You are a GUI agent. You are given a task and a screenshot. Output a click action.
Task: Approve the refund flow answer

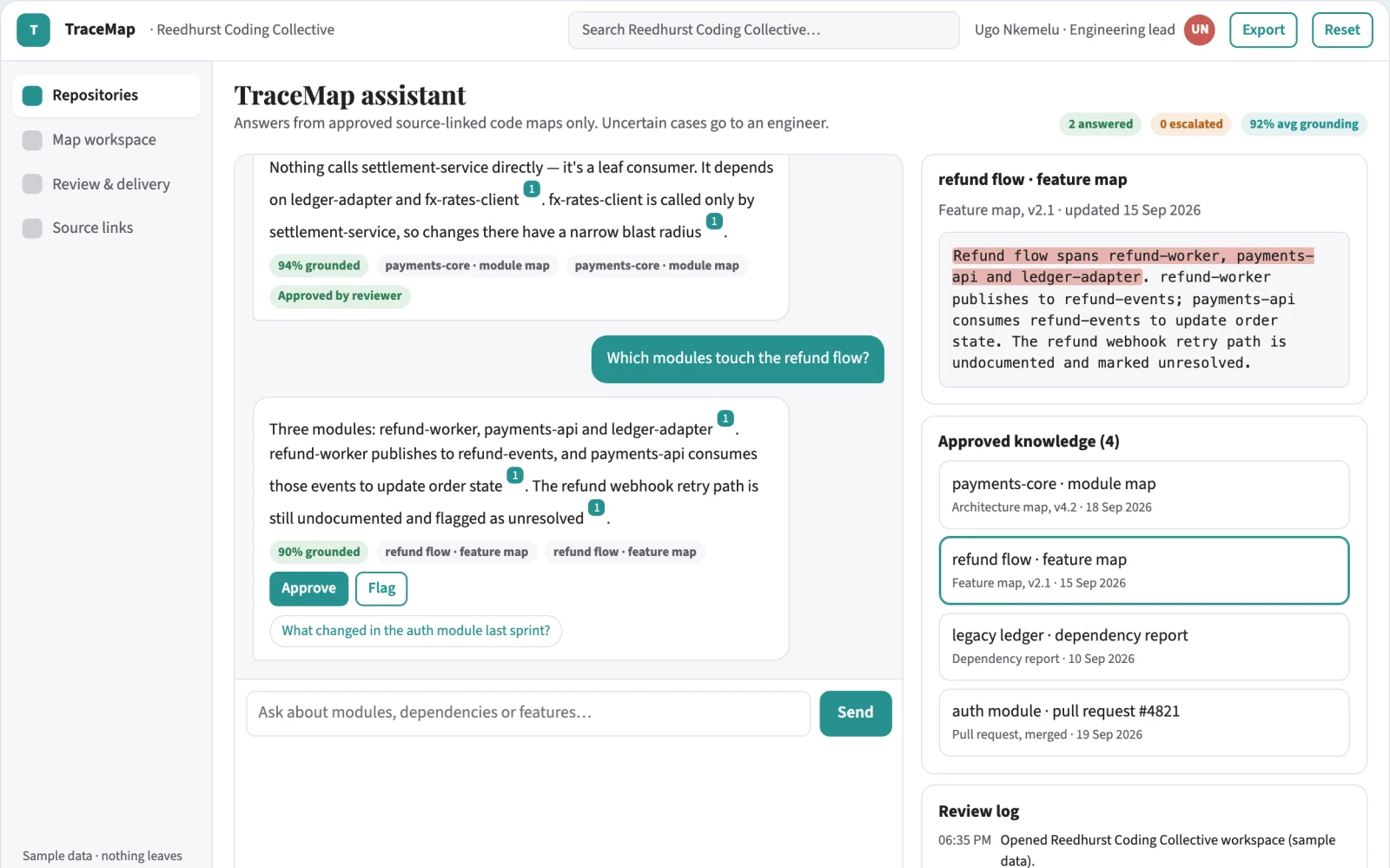click(x=308, y=588)
